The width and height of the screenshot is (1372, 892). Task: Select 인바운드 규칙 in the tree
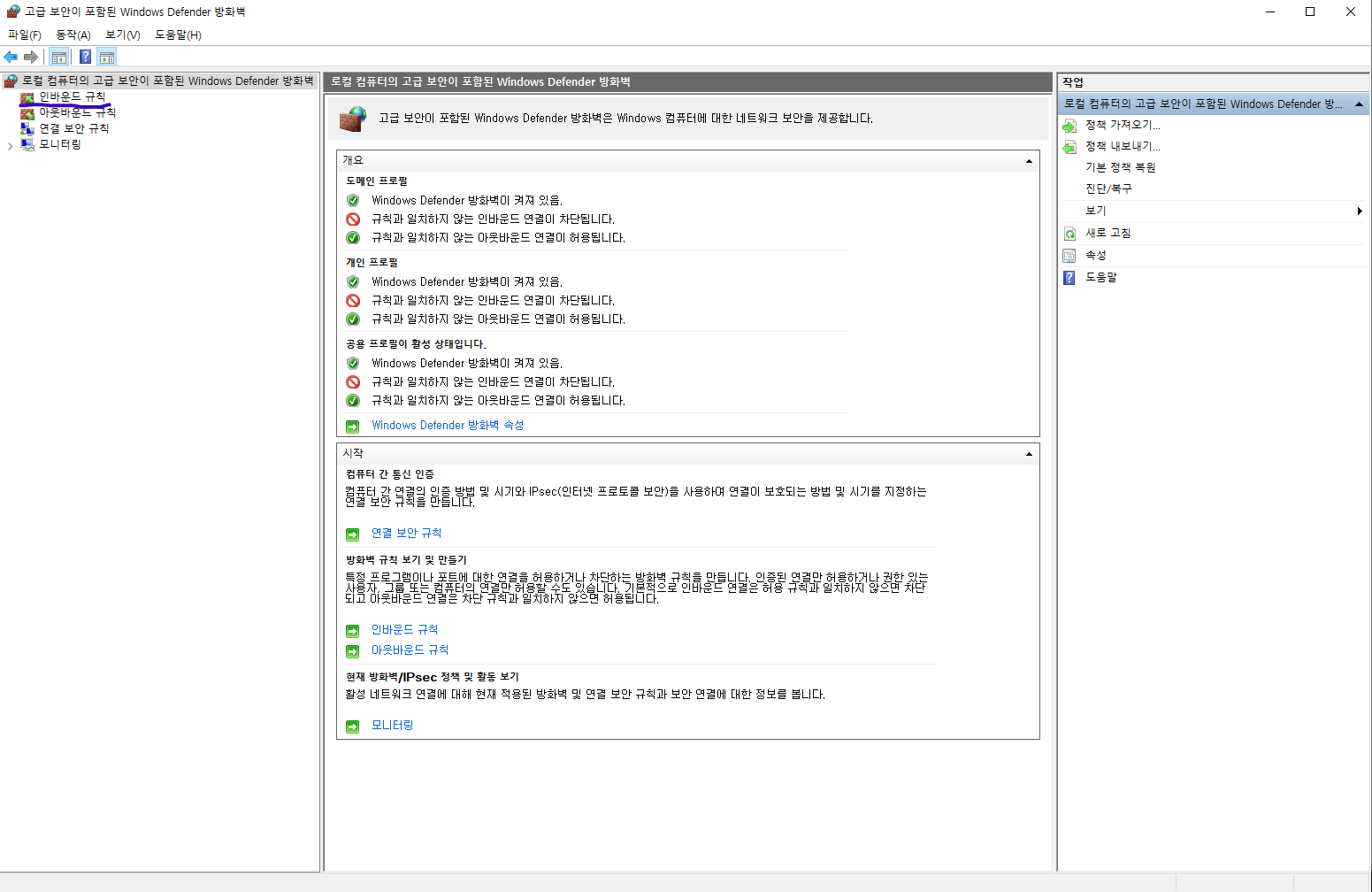[73, 97]
